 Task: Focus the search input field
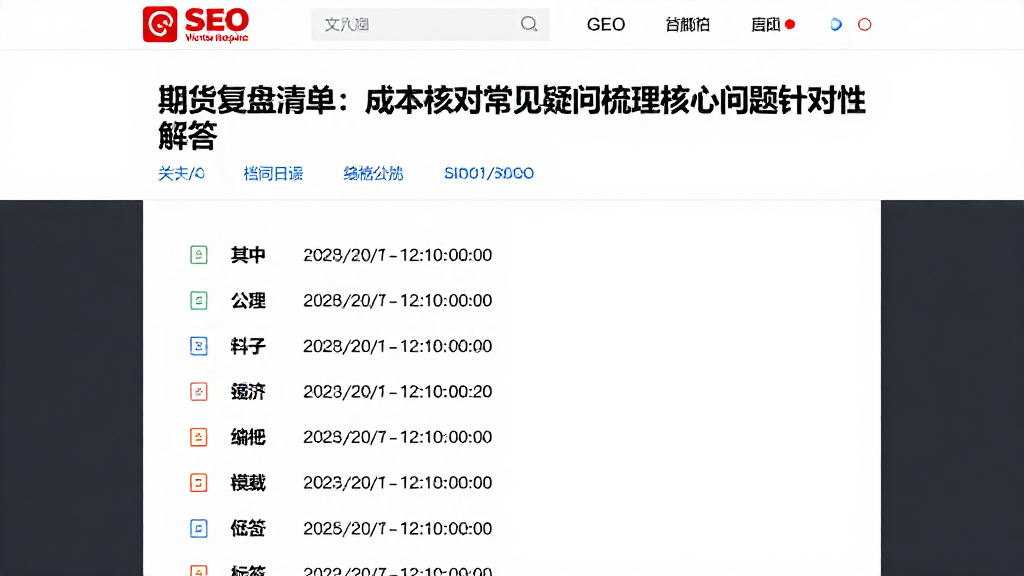pyautogui.click(x=430, y=24)
